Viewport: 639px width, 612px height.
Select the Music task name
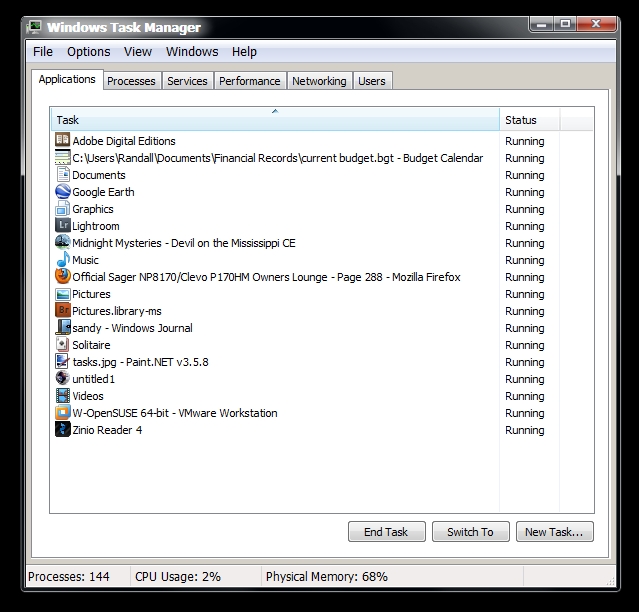pyautogui.click(x=86, y=260)
